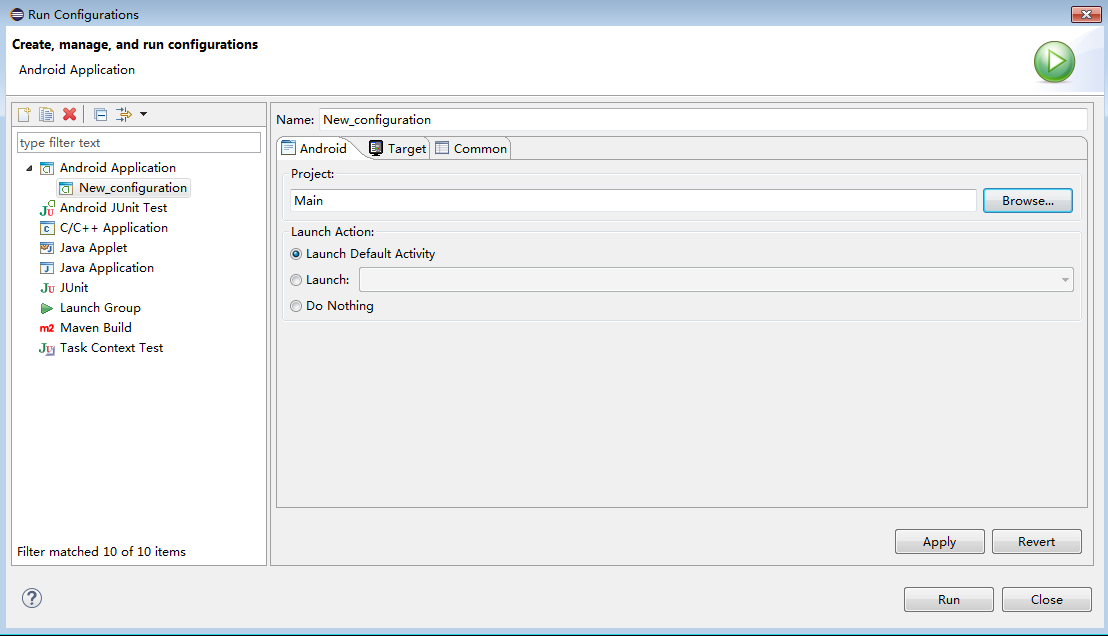Click the New launch configuration icon
Image resolution: width=1108 pixels, height=636 pixels.
(25, 114)
